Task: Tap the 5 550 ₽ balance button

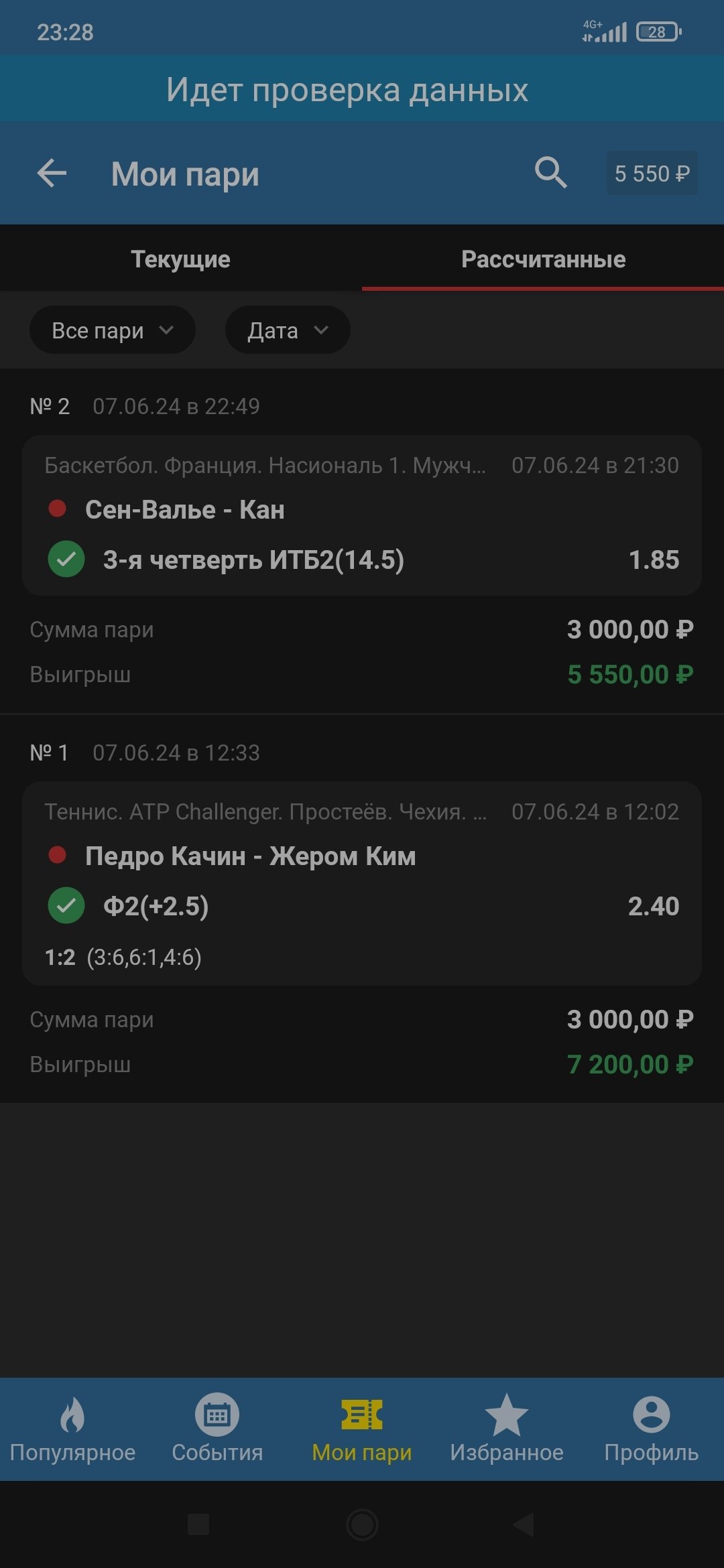Action: (652, 174)
